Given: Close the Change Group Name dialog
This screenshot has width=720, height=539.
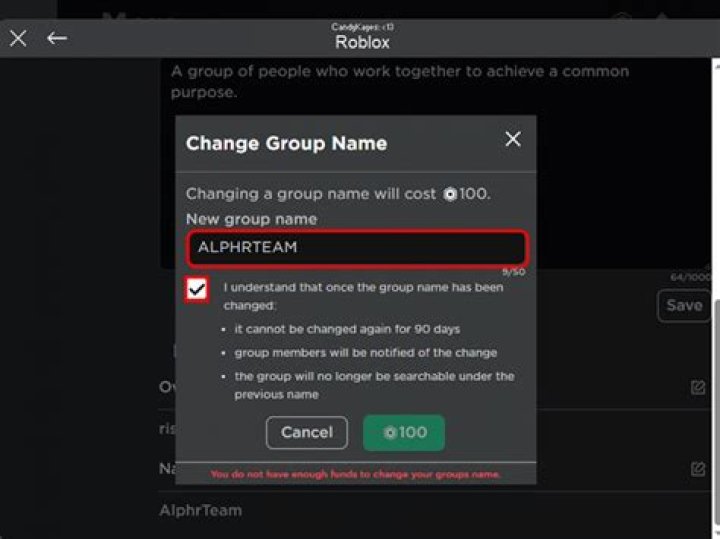Looking at the screenshot, I should [x=513, y=139].
